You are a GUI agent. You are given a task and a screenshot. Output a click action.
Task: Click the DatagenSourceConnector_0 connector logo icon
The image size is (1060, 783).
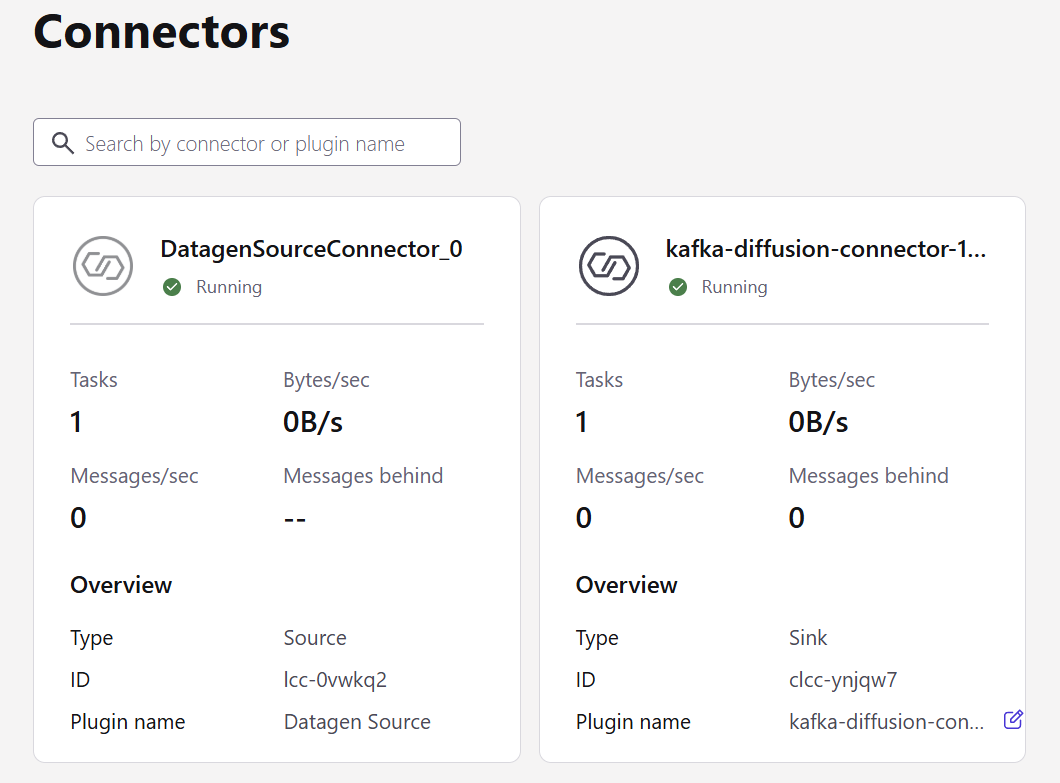click(103, 266)
